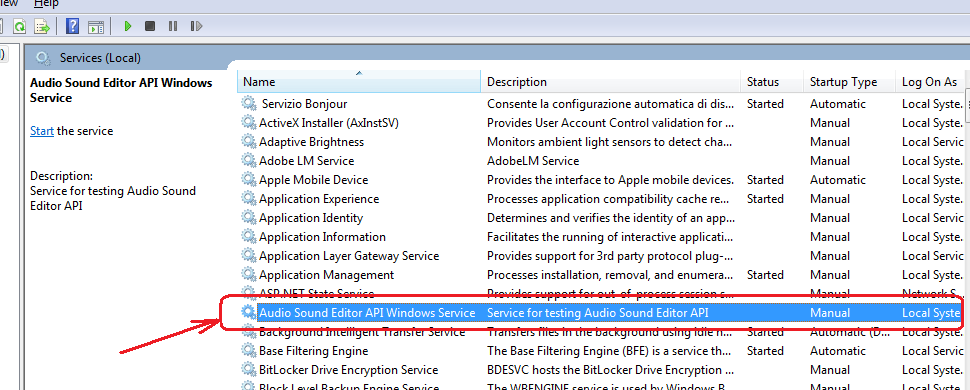Sort by the Startup Type column header
Image resolution: width=970 pixels, height=390 pixels.
pos(849,82)
